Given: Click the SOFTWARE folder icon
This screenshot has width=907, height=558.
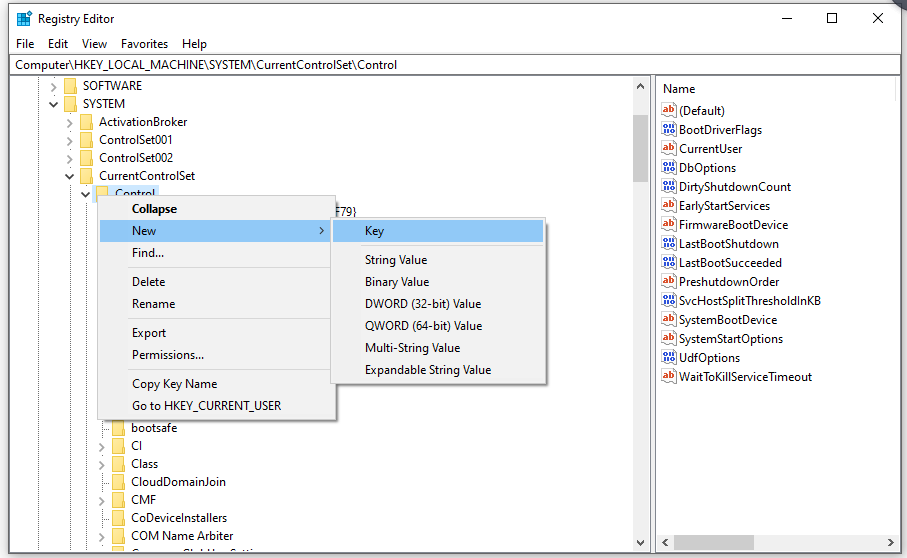Looking at the screenshot, I should tap(71, 86).
